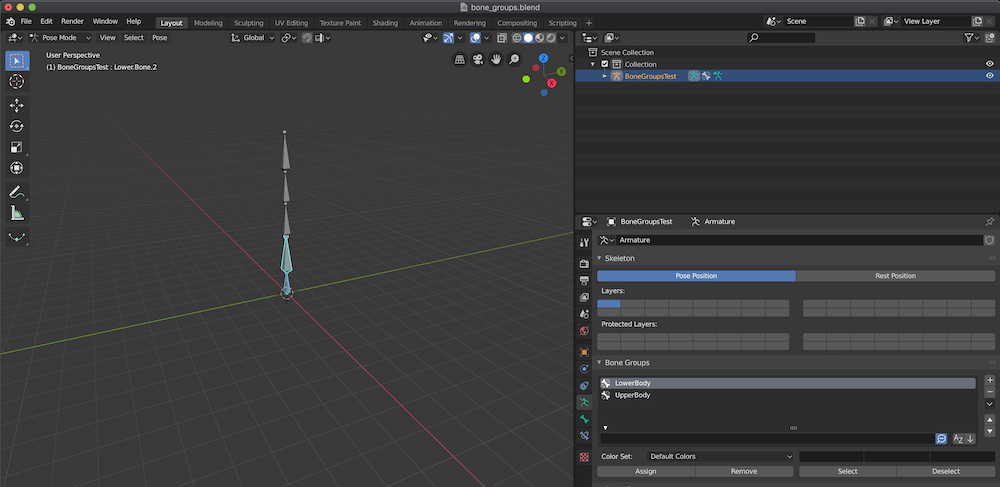The width and height of the screenshot is (1000, 487).
Task: Choose the Cursor tool
Action: click(x=17, y=81)
